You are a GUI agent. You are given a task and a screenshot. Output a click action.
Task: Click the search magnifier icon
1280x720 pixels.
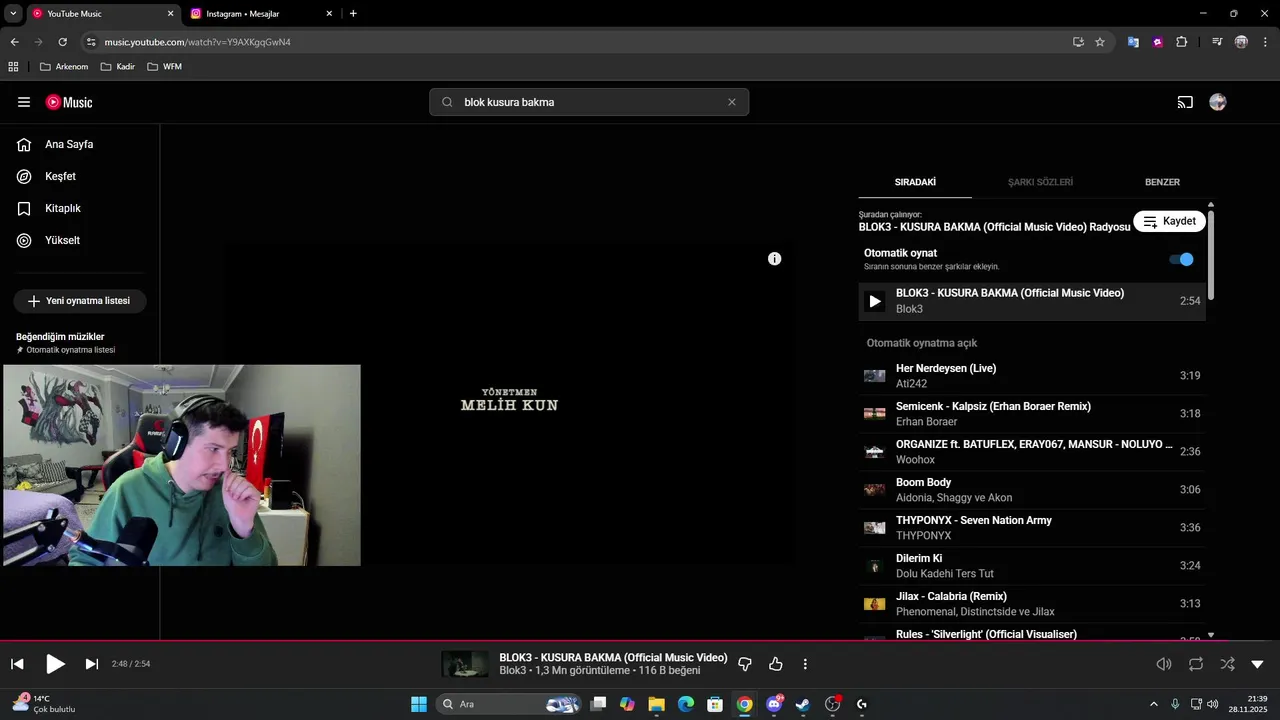(447, 102)
